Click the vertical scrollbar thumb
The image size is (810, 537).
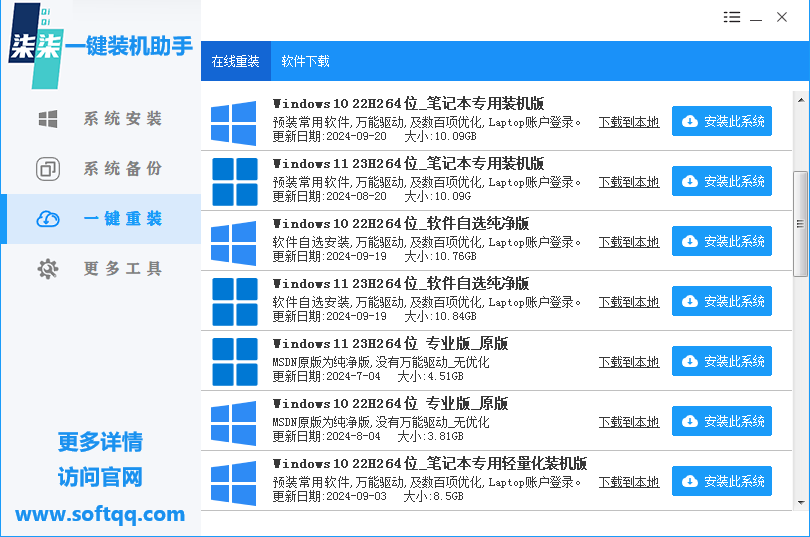(801, 224)
